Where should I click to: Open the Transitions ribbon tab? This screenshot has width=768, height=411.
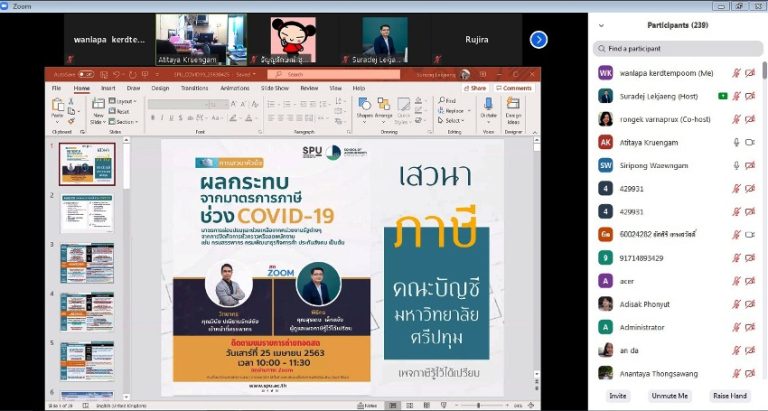coord(195,88)
